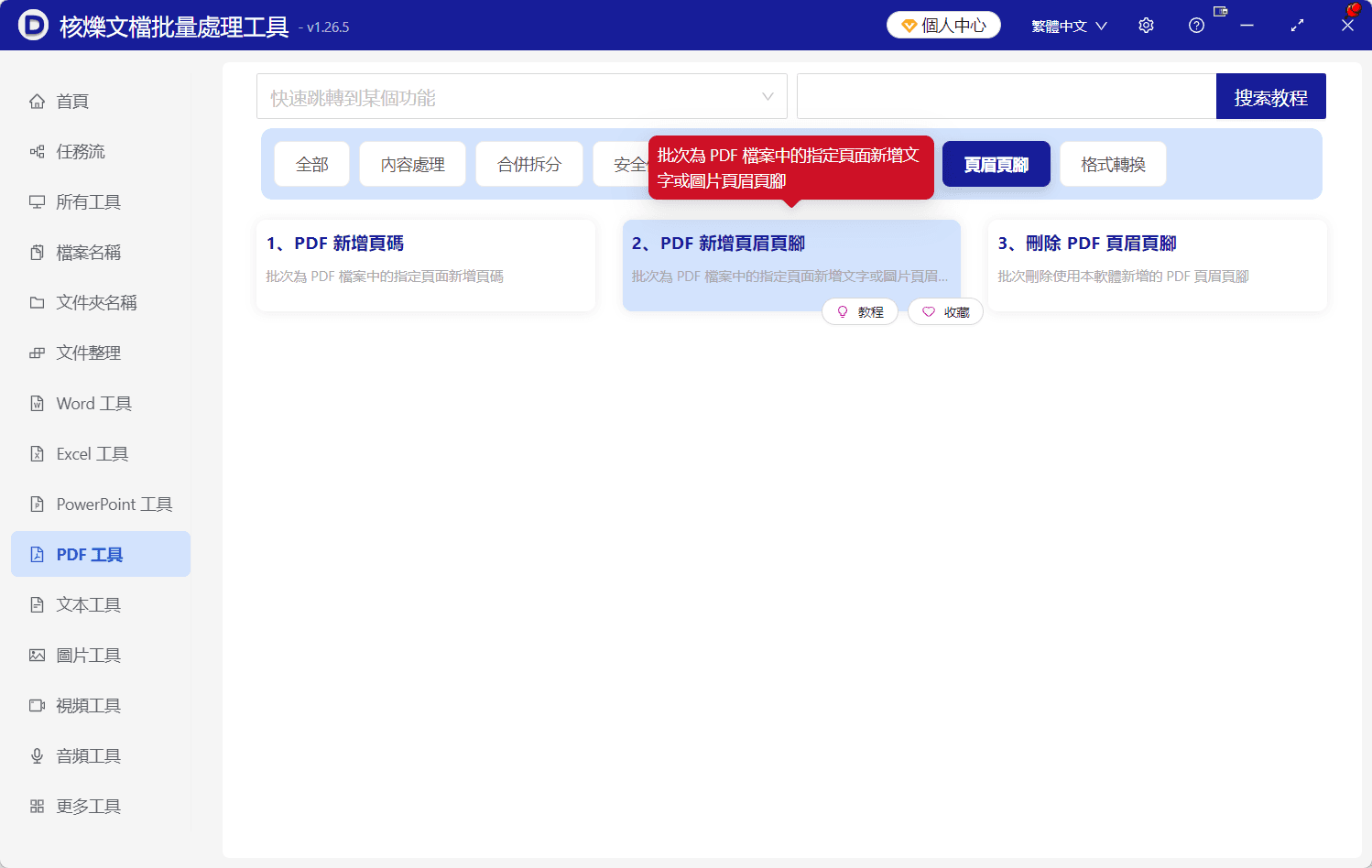The width and height of the screenshot is (1372, 868).
Task: Click the folder icon beside 文件夾名稱
Action: (x=37, y=303)
